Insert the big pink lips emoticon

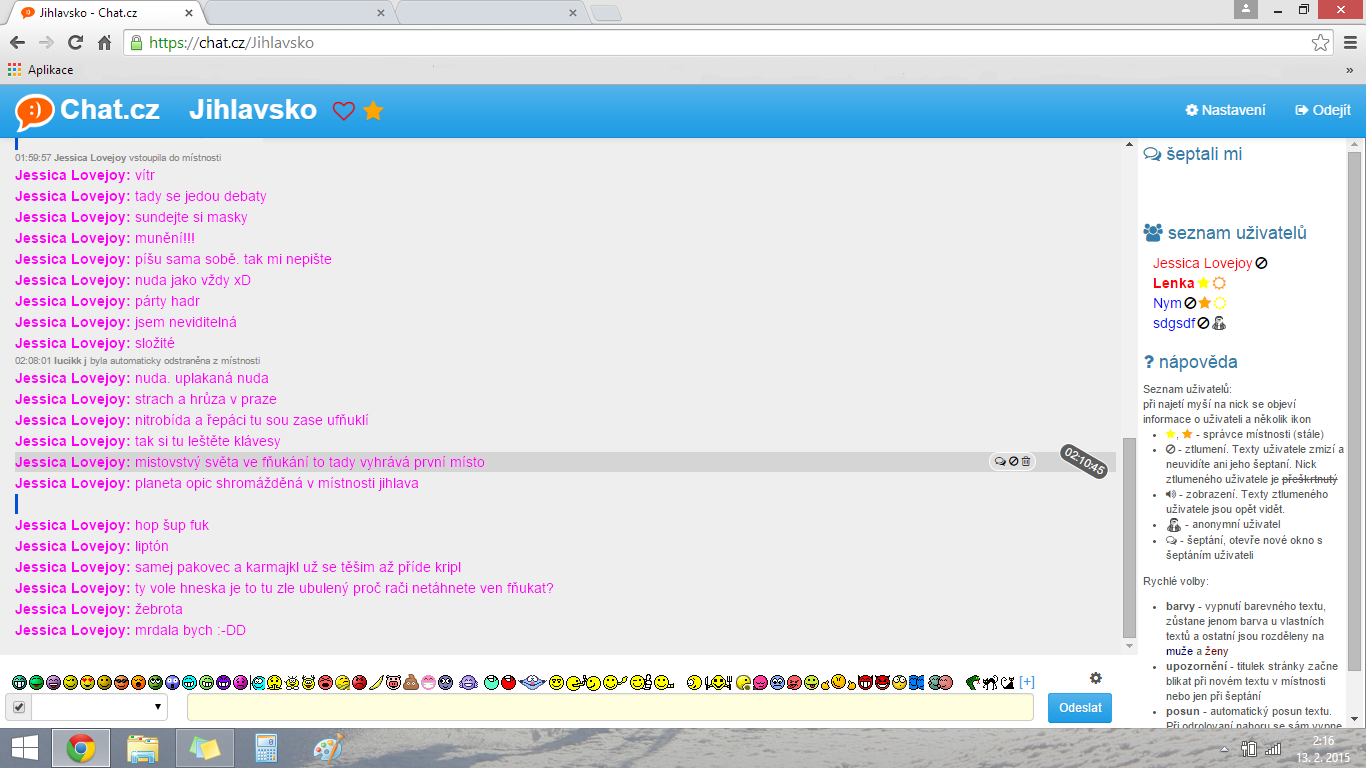426,682
